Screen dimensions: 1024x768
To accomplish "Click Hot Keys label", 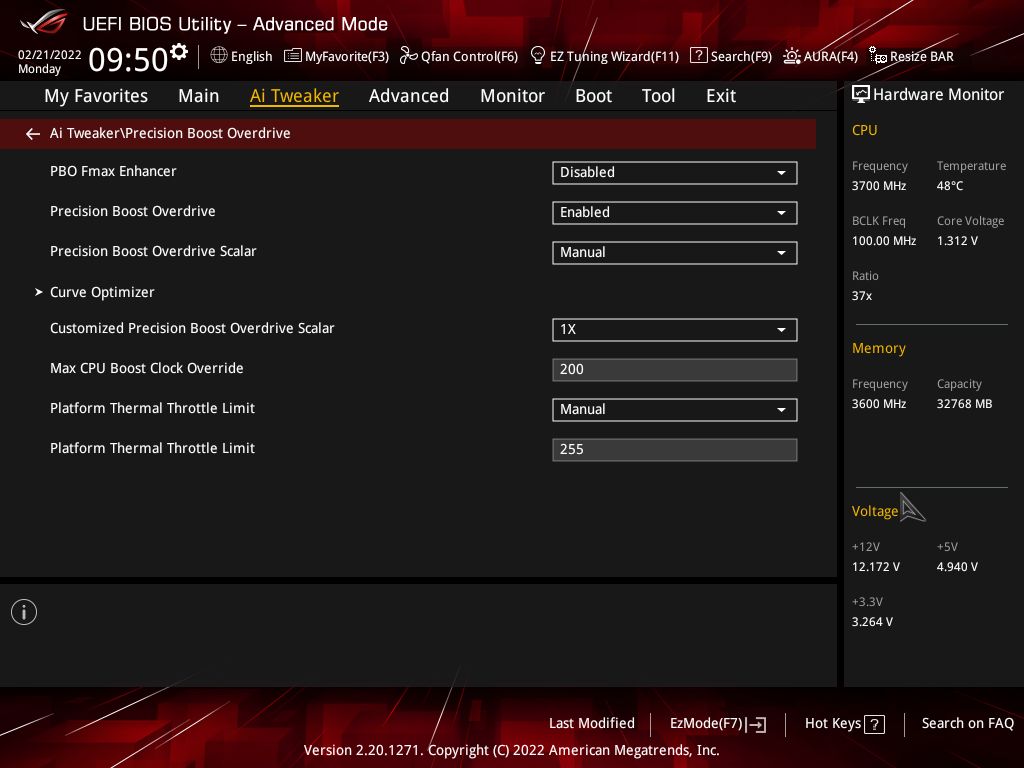I will 833,724.
